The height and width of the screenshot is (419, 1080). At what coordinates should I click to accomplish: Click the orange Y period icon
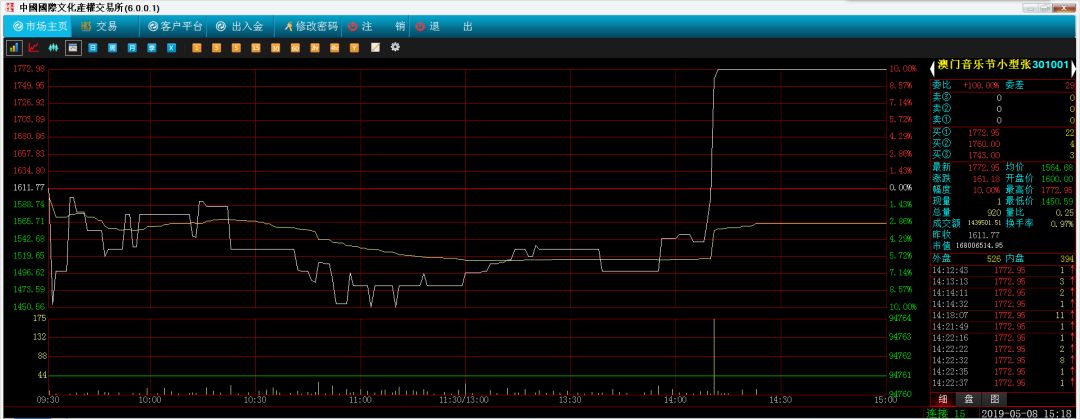tap(354, 48)
